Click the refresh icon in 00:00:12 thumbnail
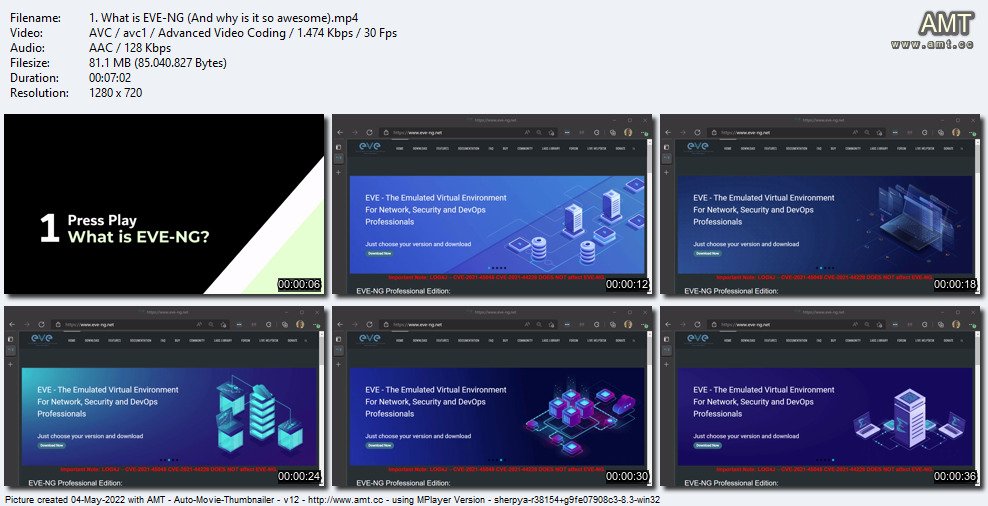The height and width of the screenshot is (506, 988). point(369,133)
